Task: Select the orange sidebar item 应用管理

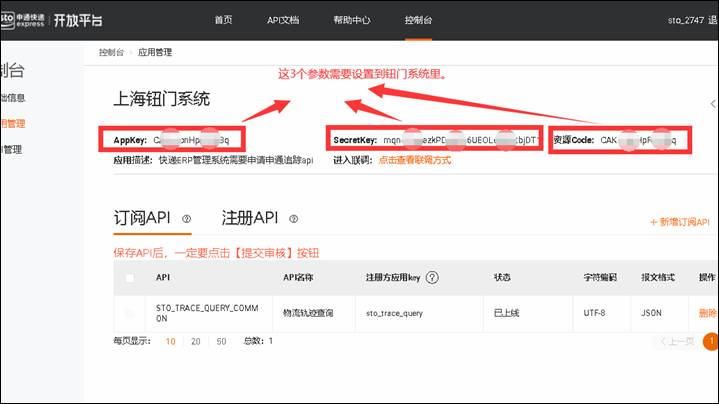Action: coord(13,123)
